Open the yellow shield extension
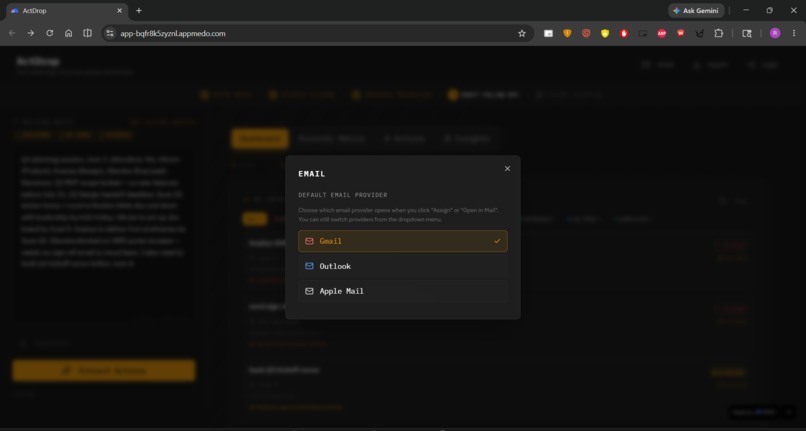The width and height of the screenshot is (806, 431). (x=605, y=33)
